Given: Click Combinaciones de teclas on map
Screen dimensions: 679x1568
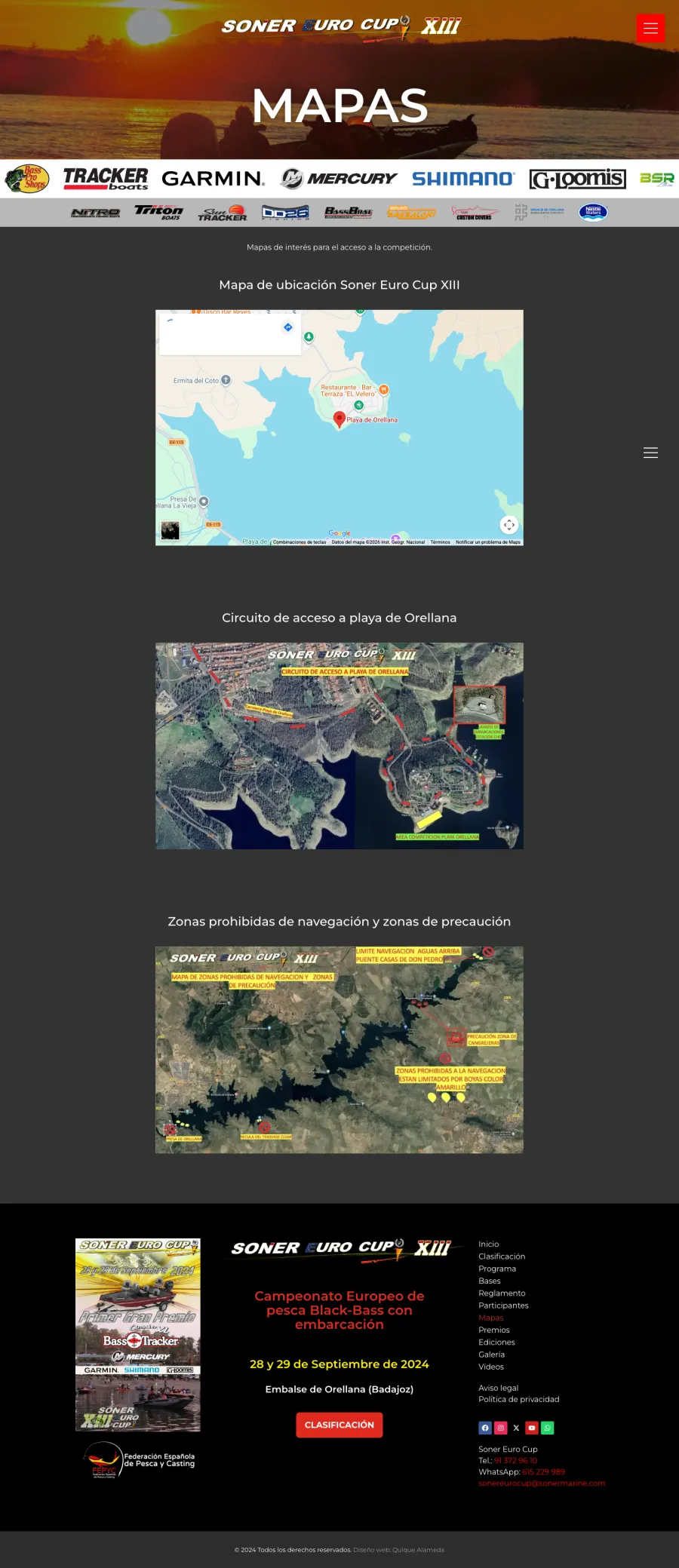Looking at the screenshot, I should [300, 542].
